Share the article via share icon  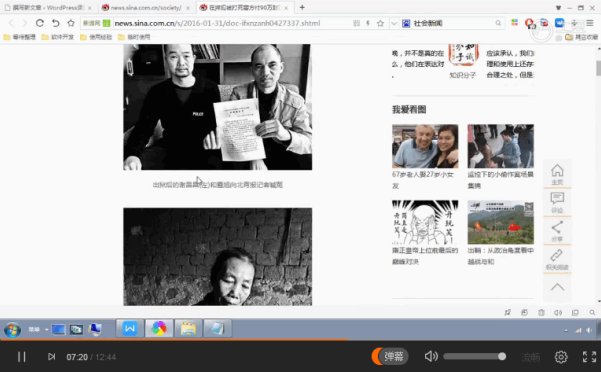click(557, 231)
